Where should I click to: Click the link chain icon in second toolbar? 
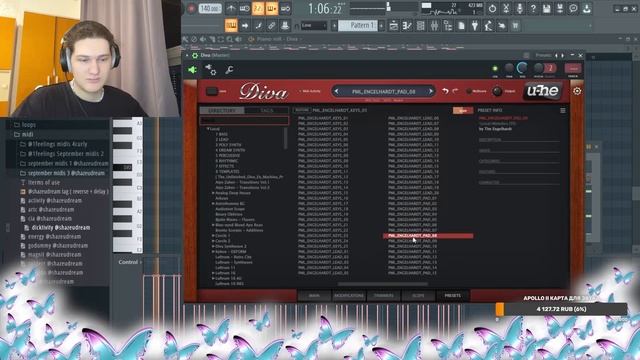(271, 26)
